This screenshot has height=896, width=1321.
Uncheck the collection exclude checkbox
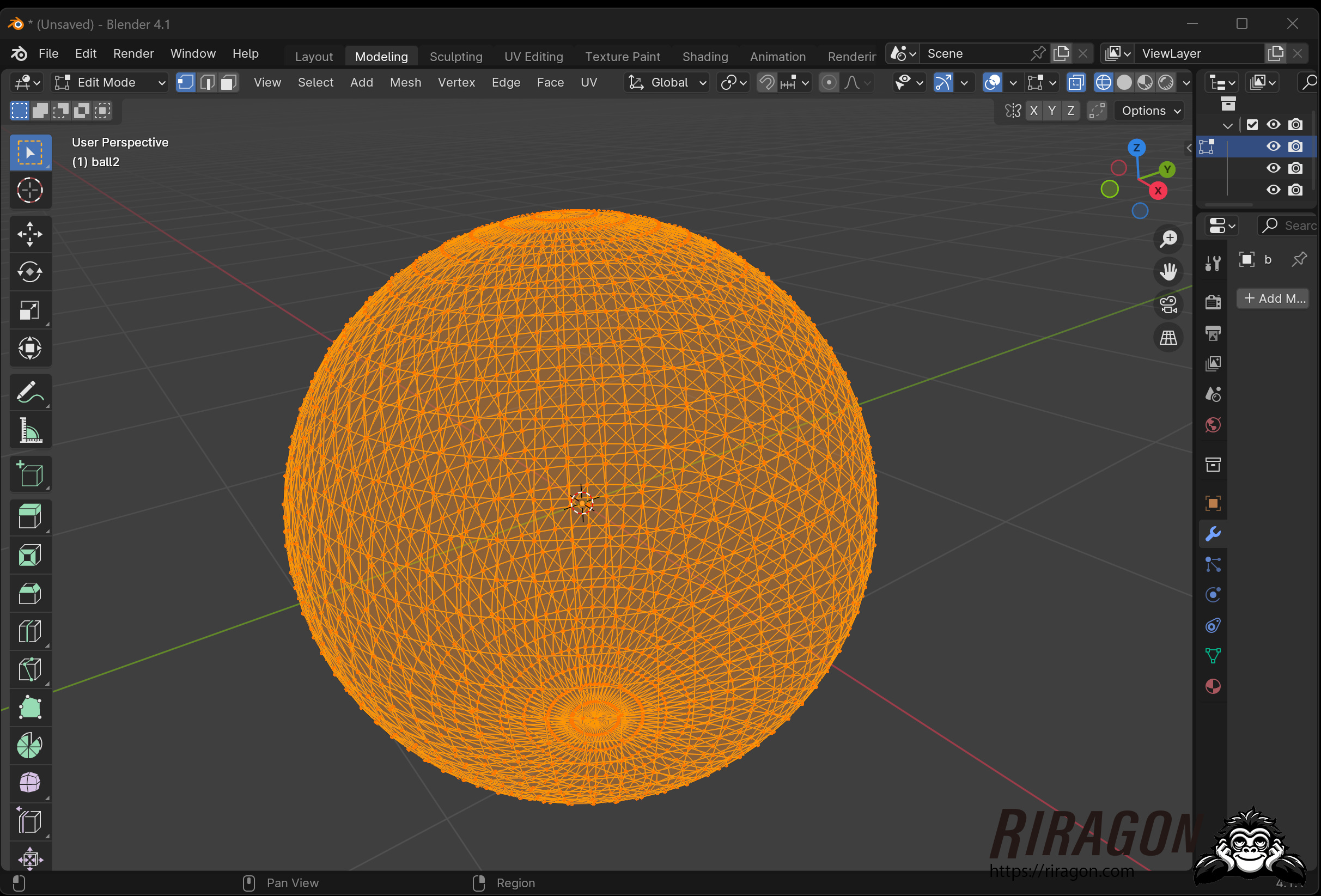[1252, 125]
